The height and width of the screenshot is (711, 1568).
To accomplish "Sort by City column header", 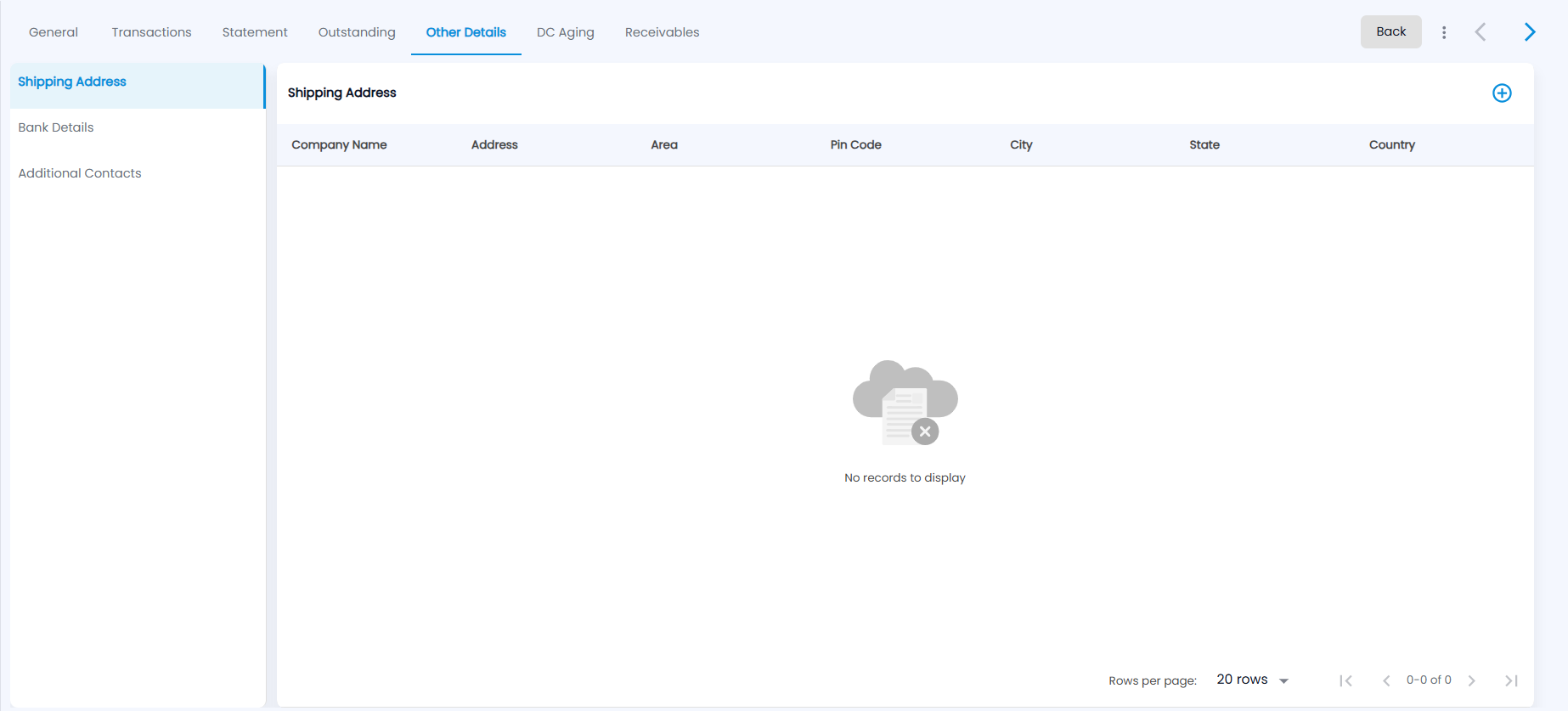I will coord(1021,145).
